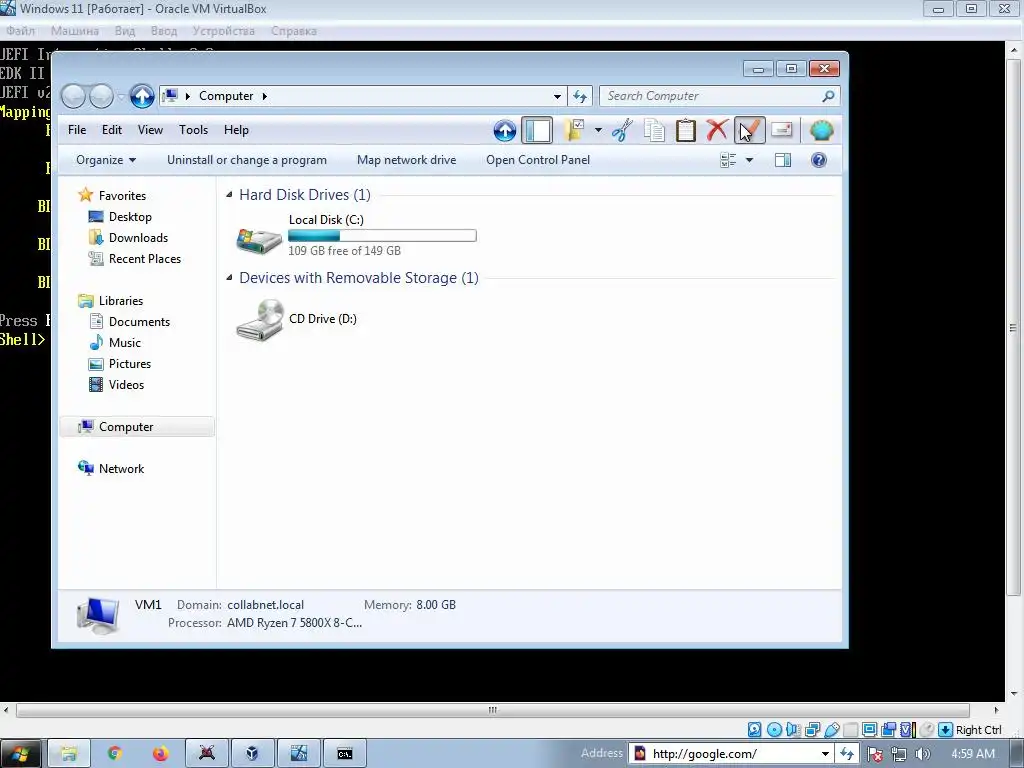The height and width of the screenshot is (768, 1024).
Task: Click Uninstall or change a program
Action: (247, 160)
